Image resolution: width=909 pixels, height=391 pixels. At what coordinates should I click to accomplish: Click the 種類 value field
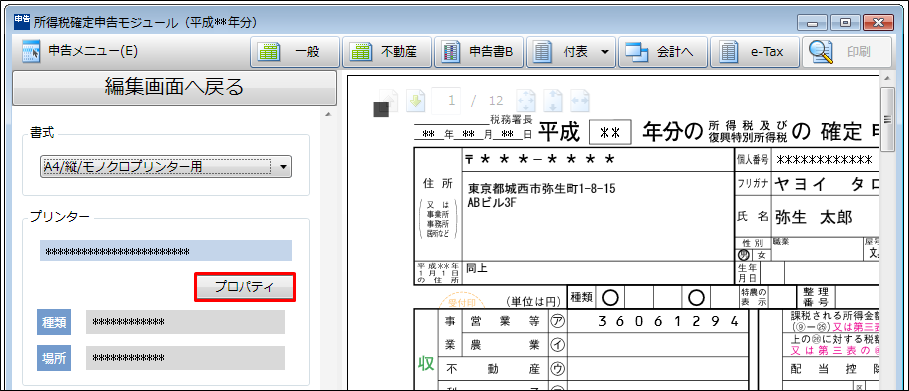pos(186,322)
